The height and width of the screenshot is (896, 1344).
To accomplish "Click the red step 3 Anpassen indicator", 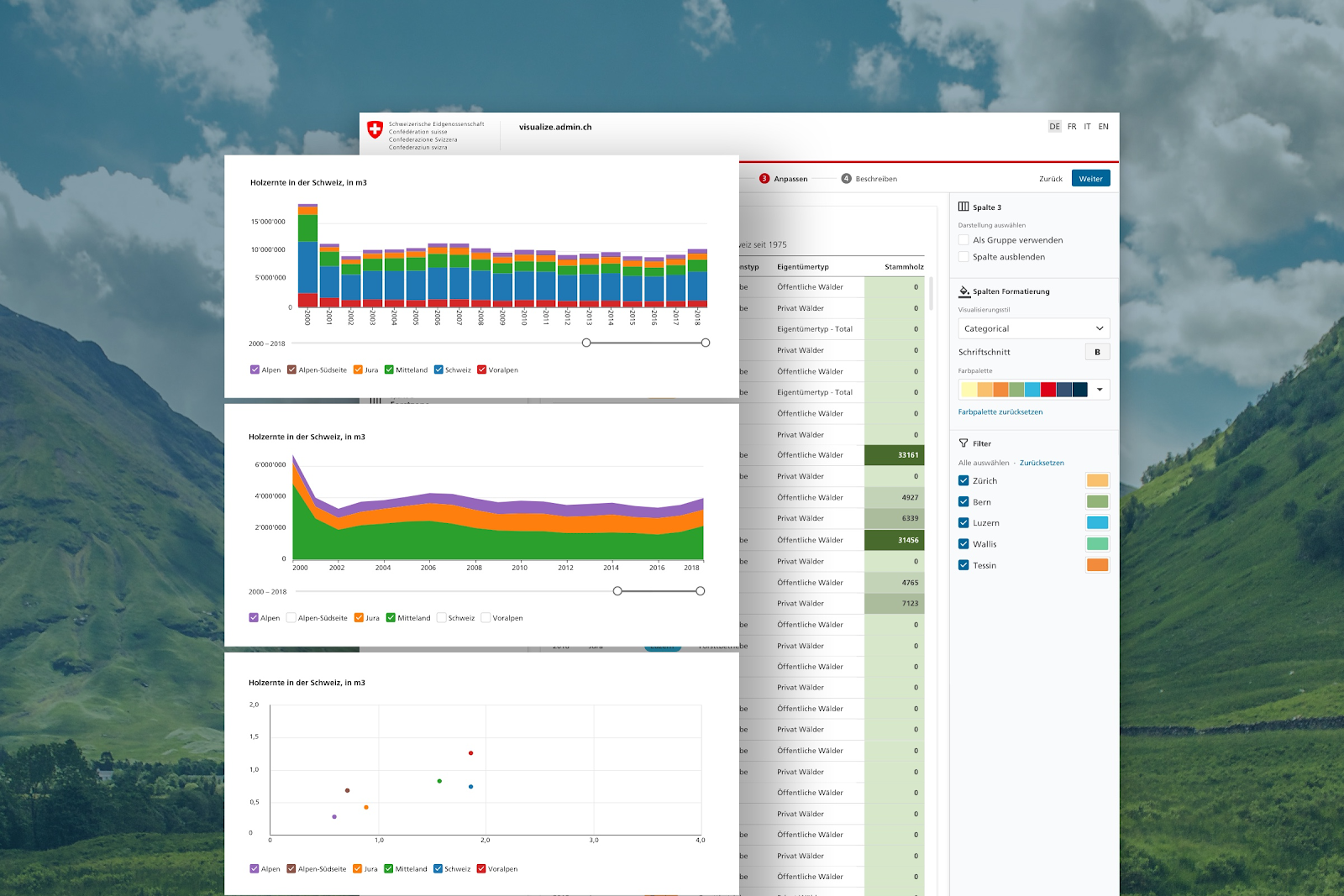I will 764,178.
